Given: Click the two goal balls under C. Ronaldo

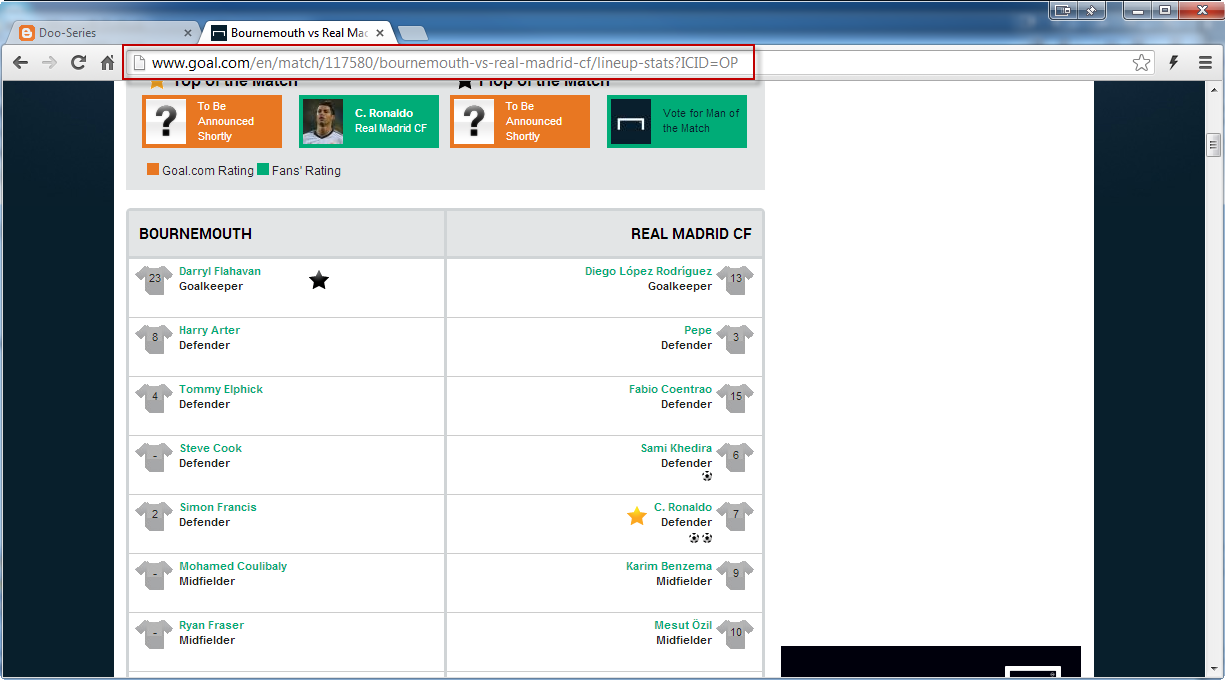Looking at the screenshot, I should (701, 537).
